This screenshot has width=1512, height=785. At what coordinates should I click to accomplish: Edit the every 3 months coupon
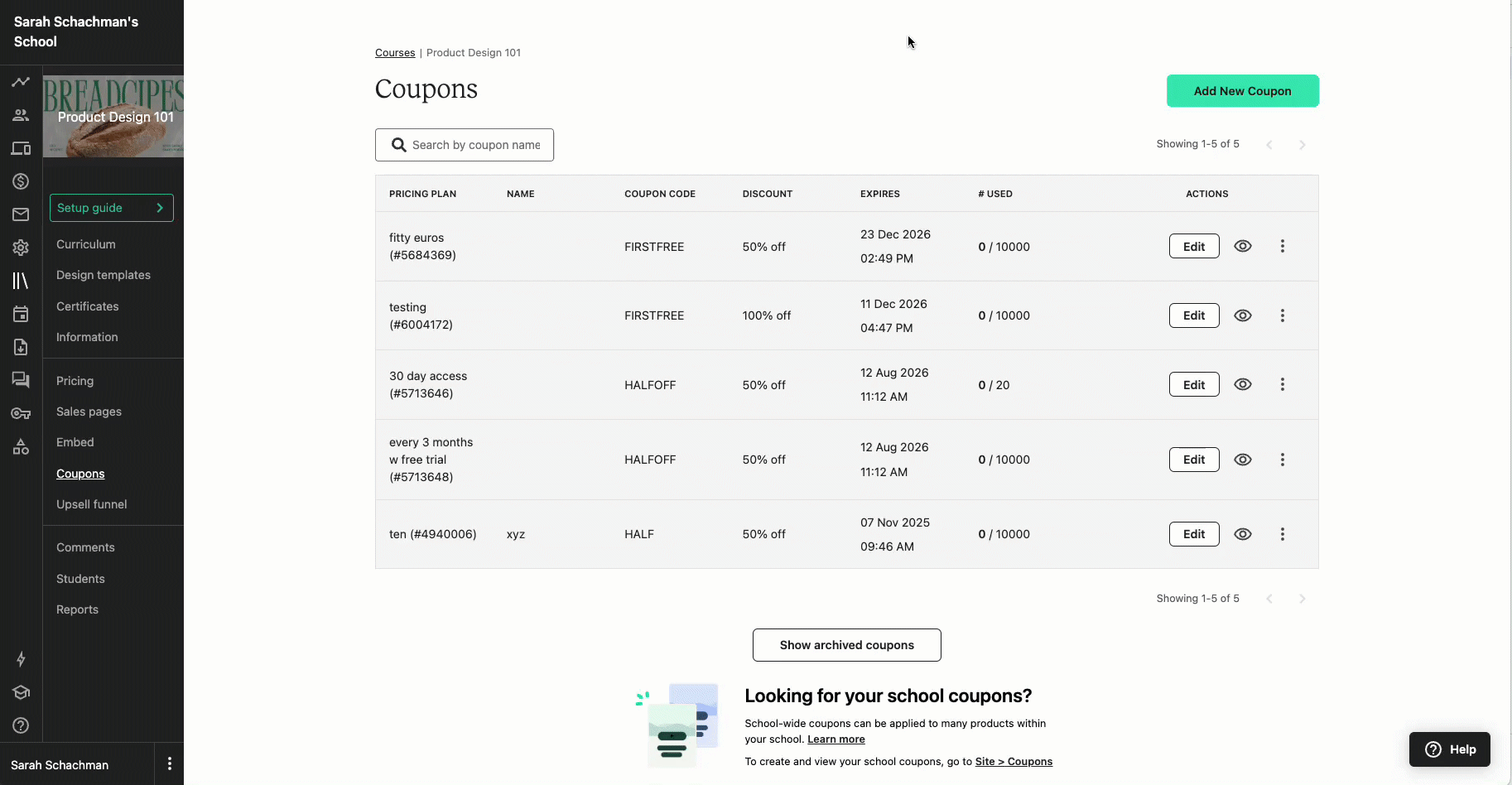click(1194, 460)
